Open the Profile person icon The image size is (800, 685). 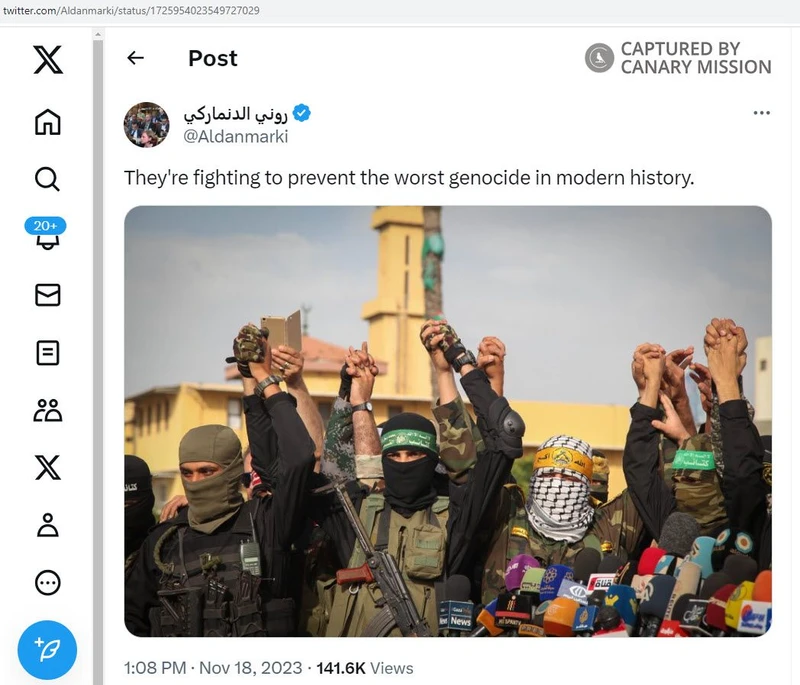pyautogui.click(x=47, y=525)
